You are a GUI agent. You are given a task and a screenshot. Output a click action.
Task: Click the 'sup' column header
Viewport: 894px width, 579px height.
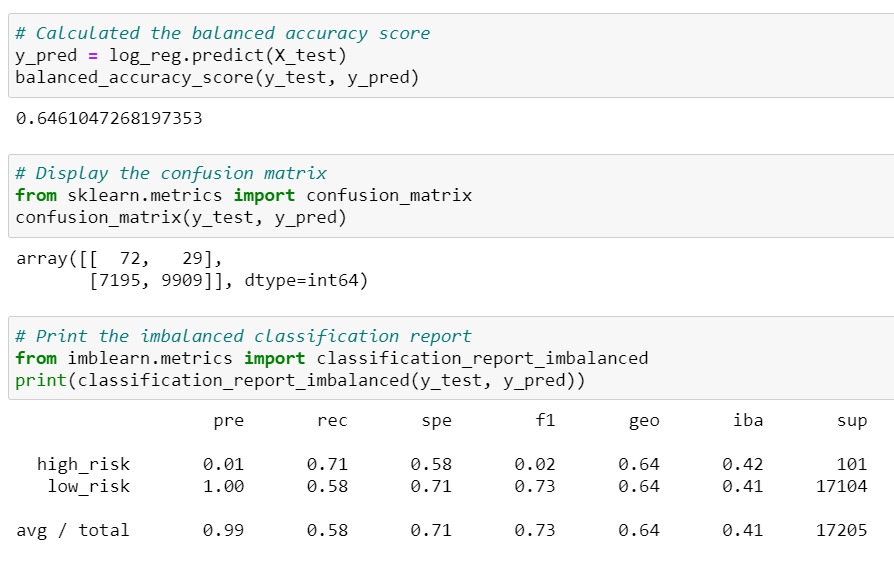(x=852, y=421)
